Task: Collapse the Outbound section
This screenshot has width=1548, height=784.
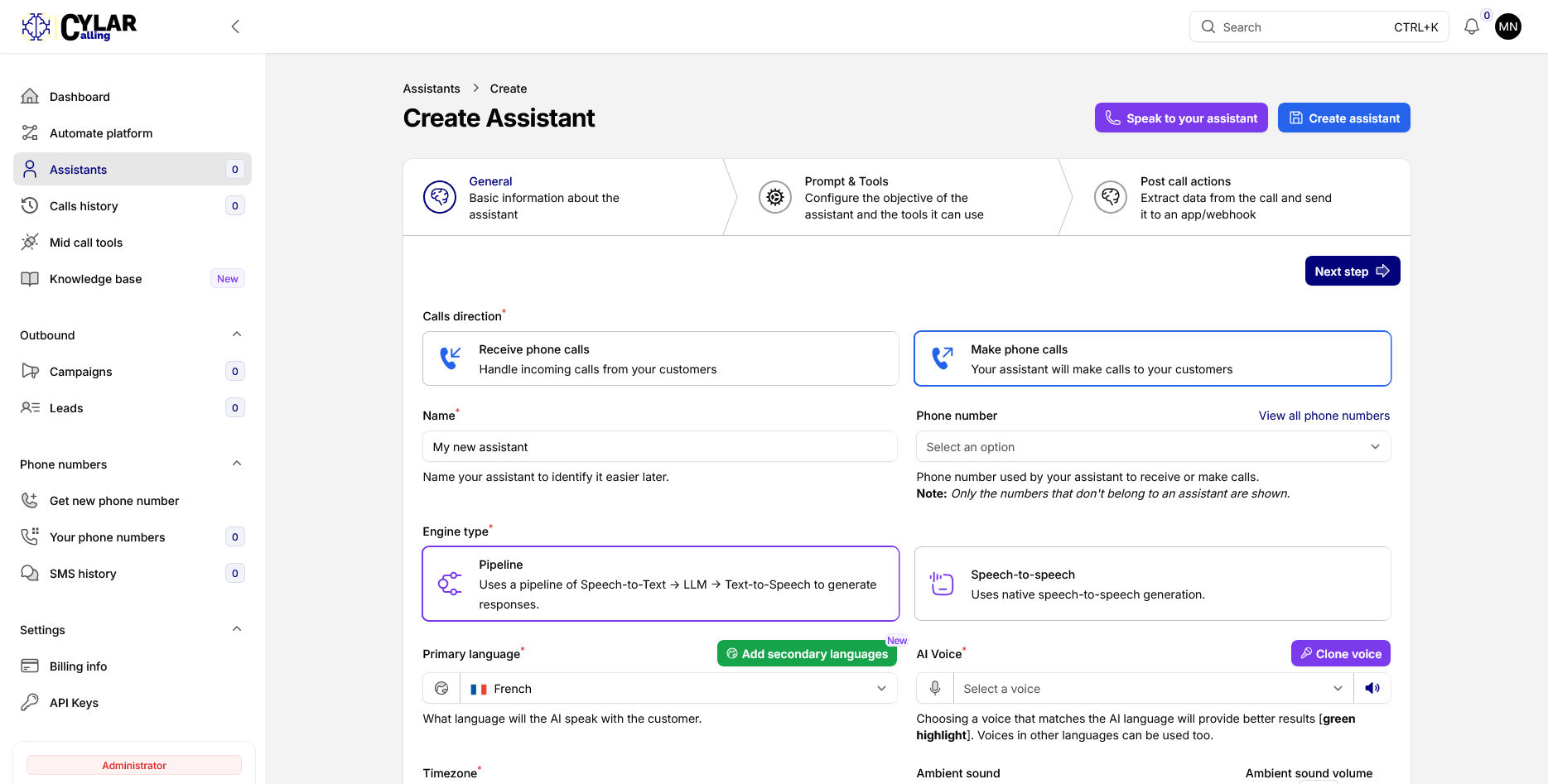Action: [237, 334]
